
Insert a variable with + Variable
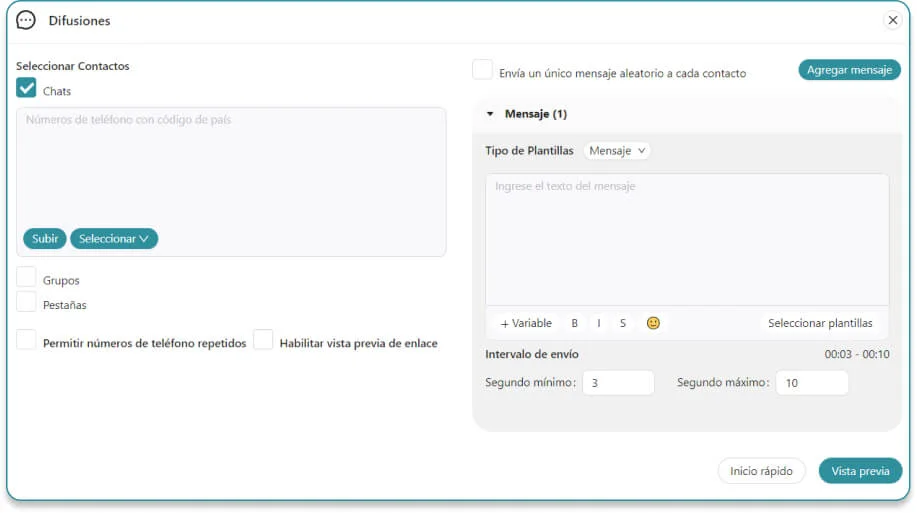(526, 323)
